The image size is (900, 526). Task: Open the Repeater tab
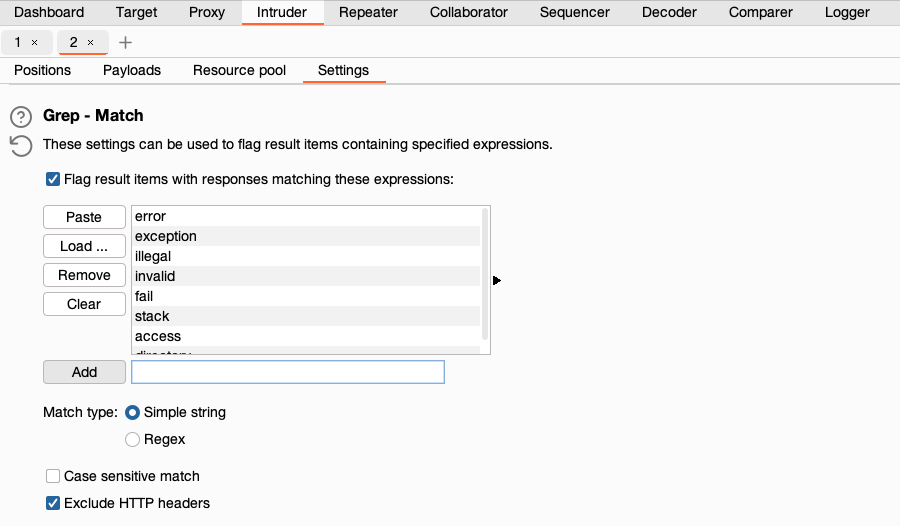(368, 12)
